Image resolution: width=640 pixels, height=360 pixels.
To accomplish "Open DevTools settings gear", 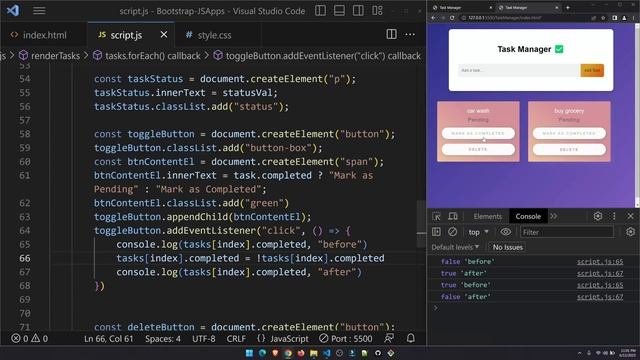I will (598, 216).
